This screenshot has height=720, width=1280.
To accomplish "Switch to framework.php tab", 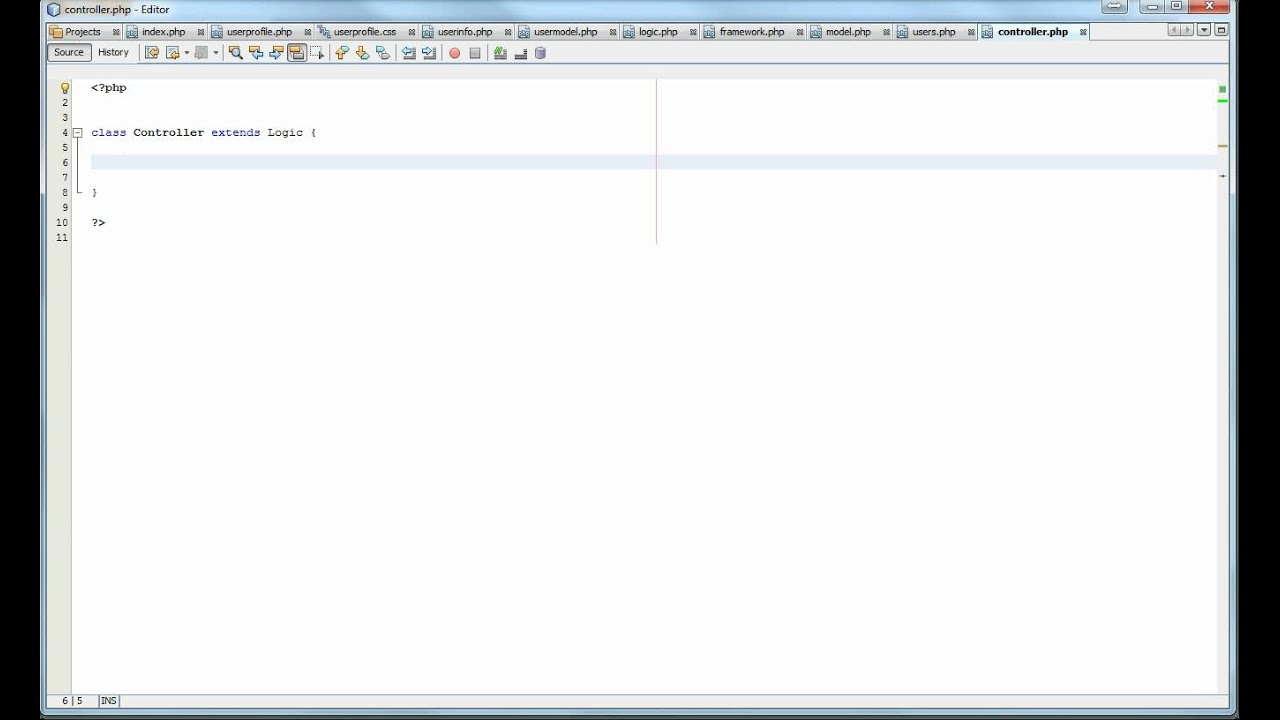I will [x=752, y=31].
